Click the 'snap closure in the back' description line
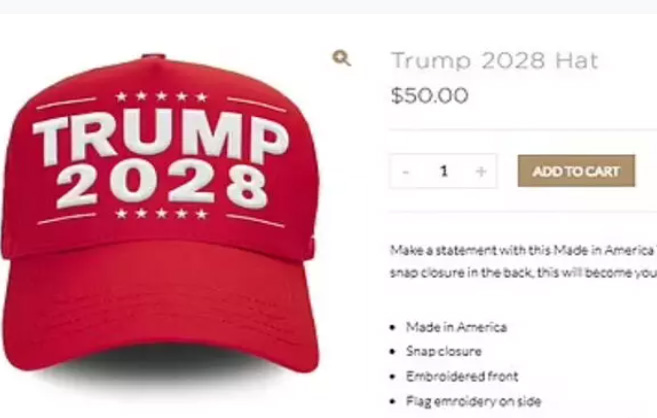The height and width of the screenshot is (418, 657). [x=523, y=273]
